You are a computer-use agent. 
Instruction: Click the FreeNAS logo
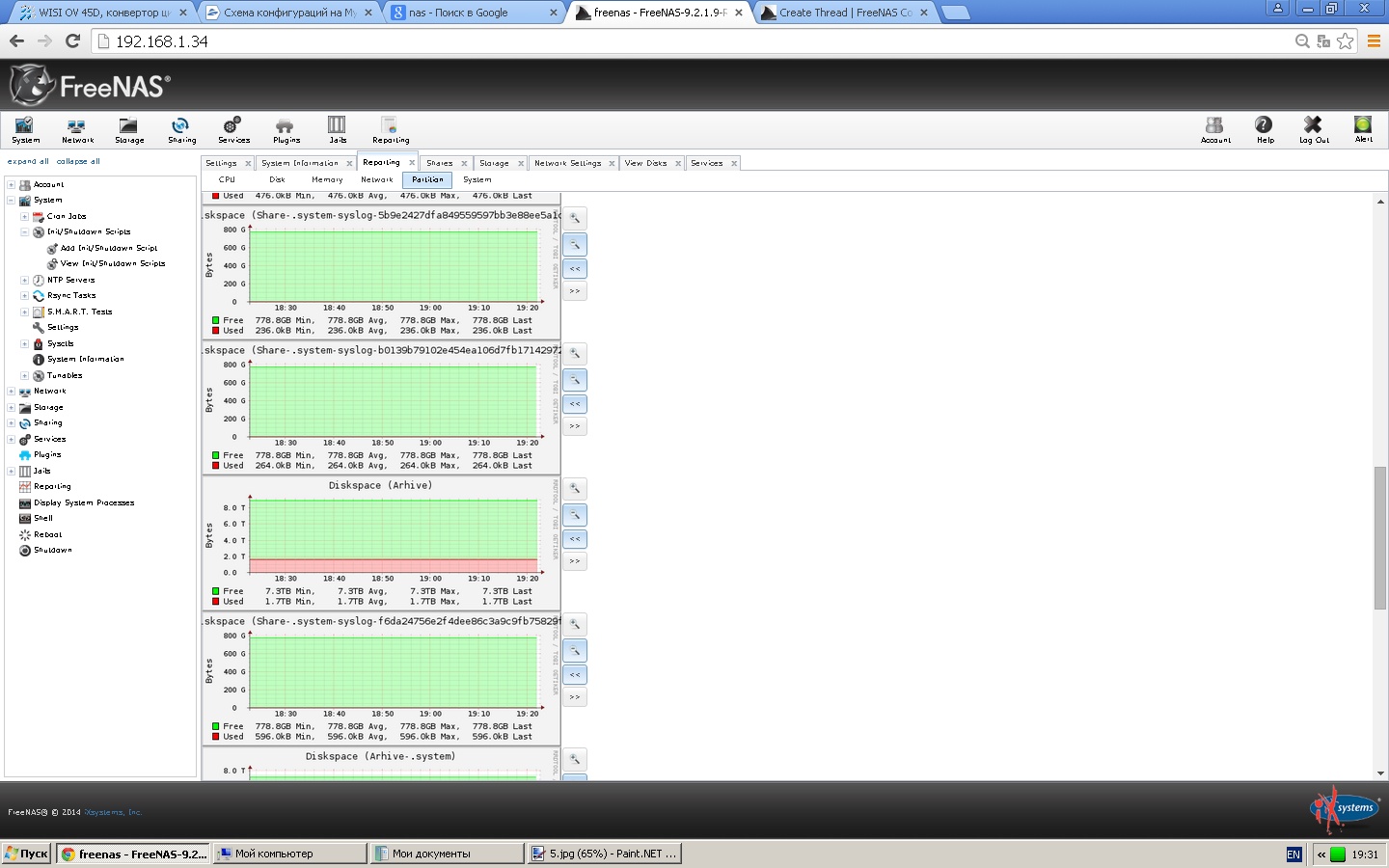click(x=90, y=86)
